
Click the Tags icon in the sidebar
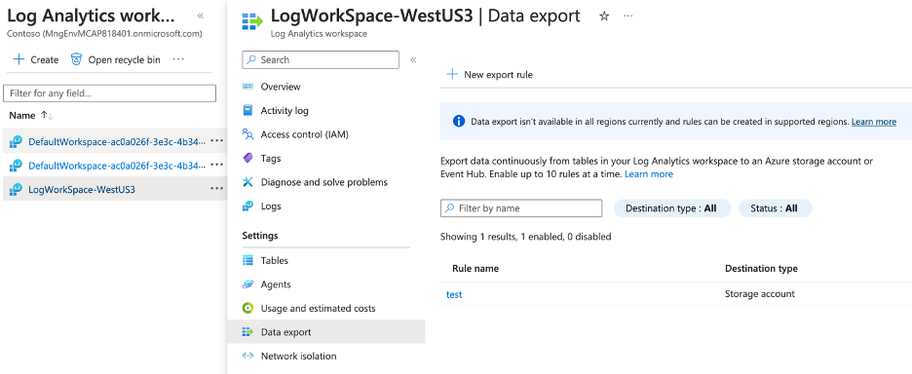(x=248, y=158)
